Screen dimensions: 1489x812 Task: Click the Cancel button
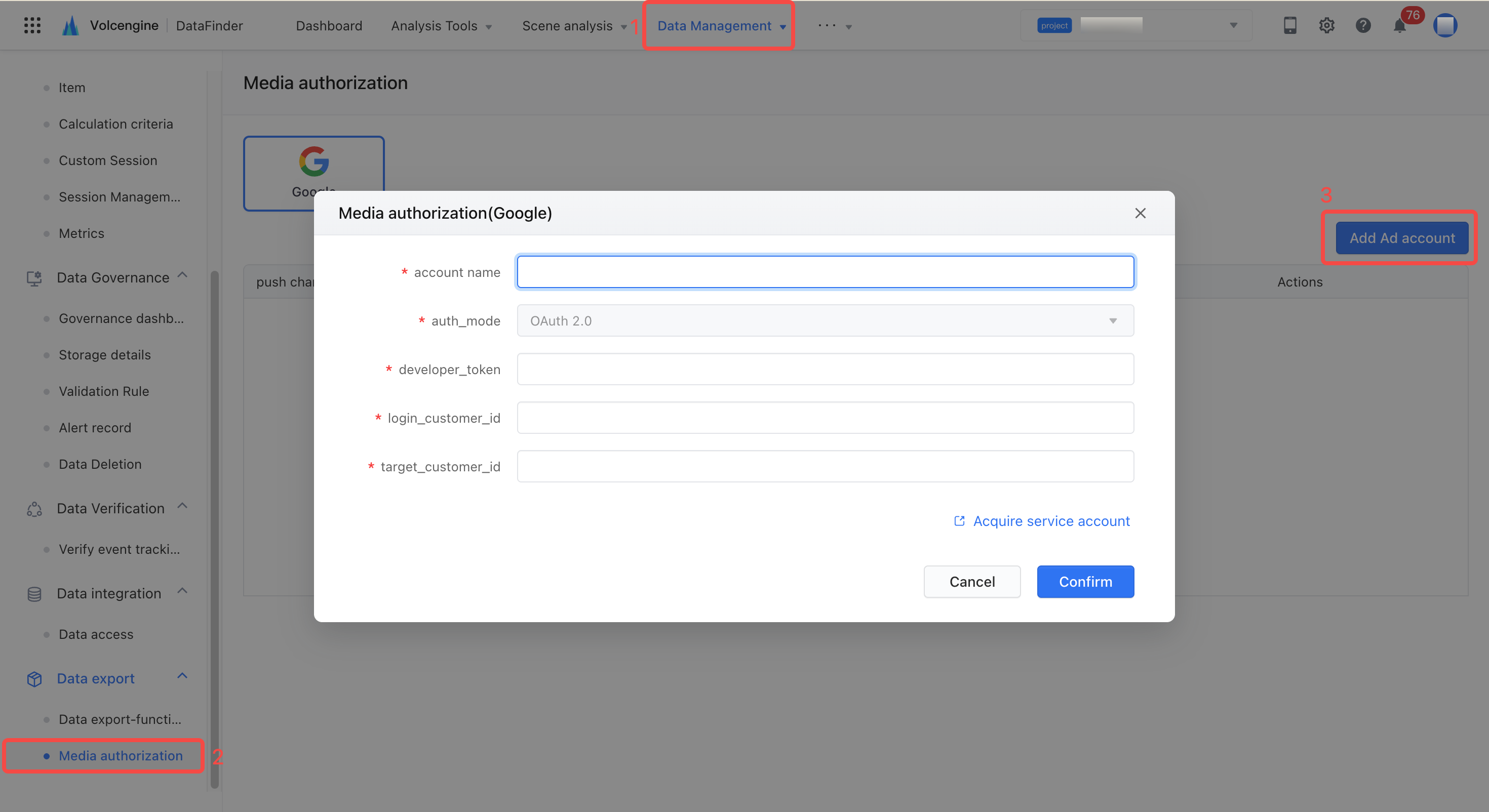coord(972,581)
